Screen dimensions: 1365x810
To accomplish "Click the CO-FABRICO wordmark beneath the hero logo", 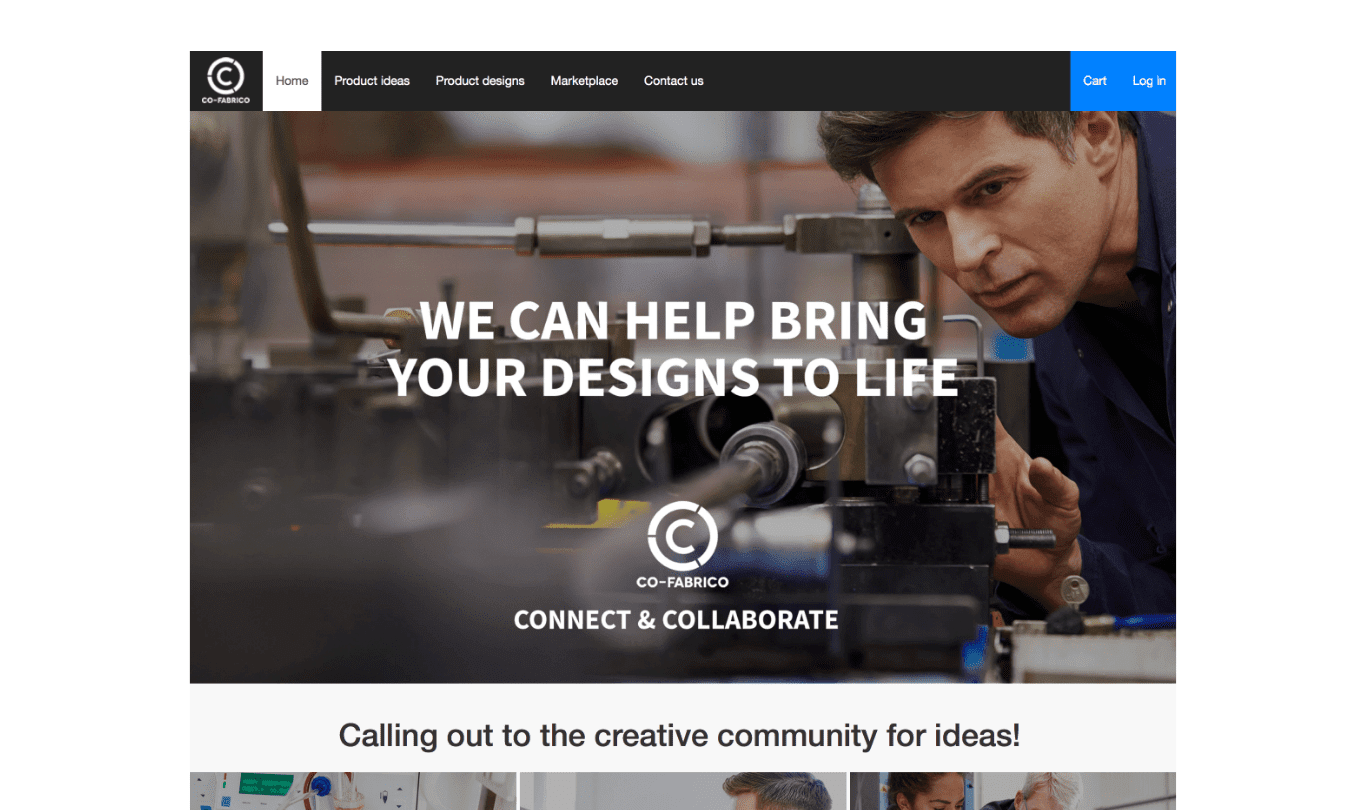I will (x=682, y=582).
